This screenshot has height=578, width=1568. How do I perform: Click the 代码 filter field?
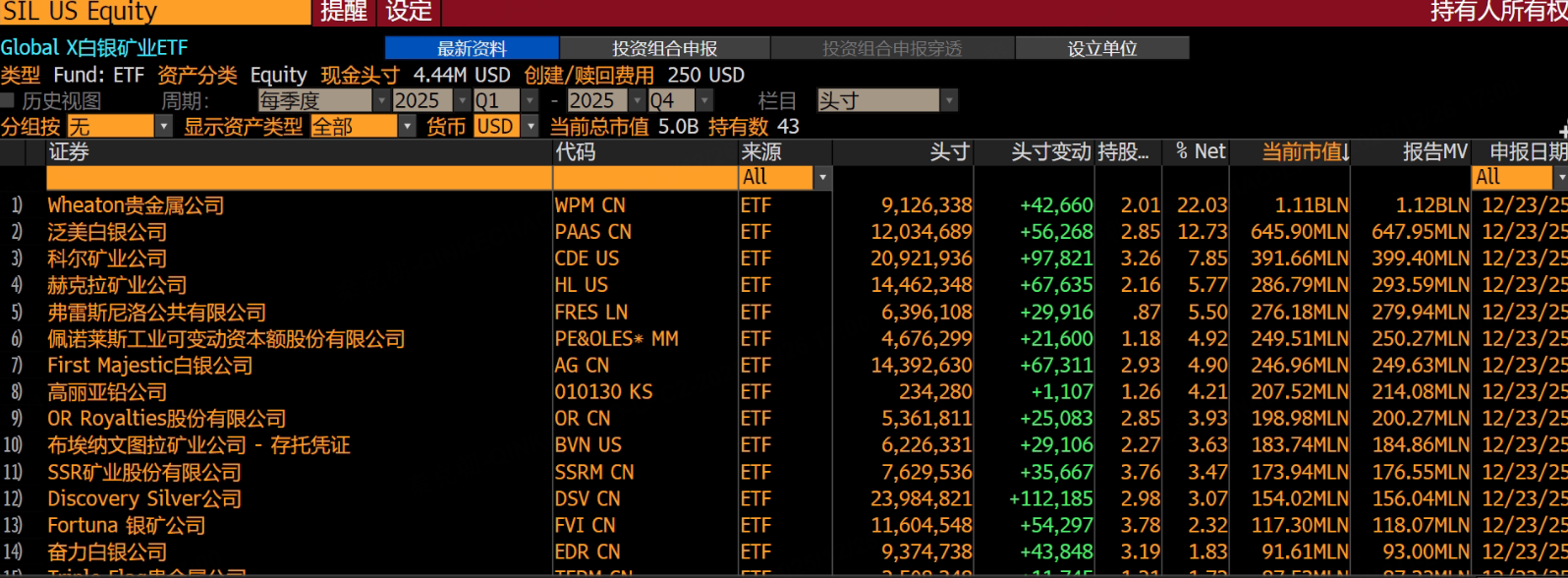[645, 178]
